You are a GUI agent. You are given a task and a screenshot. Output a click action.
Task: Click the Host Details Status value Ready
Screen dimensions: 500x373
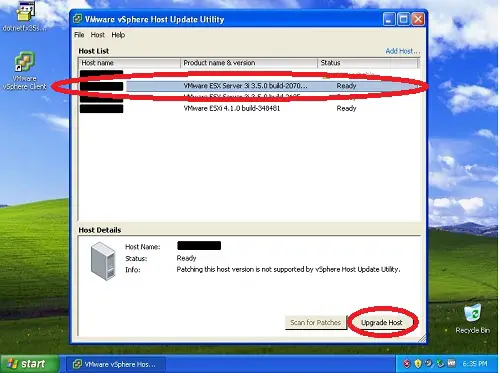[x=186, y=258]
